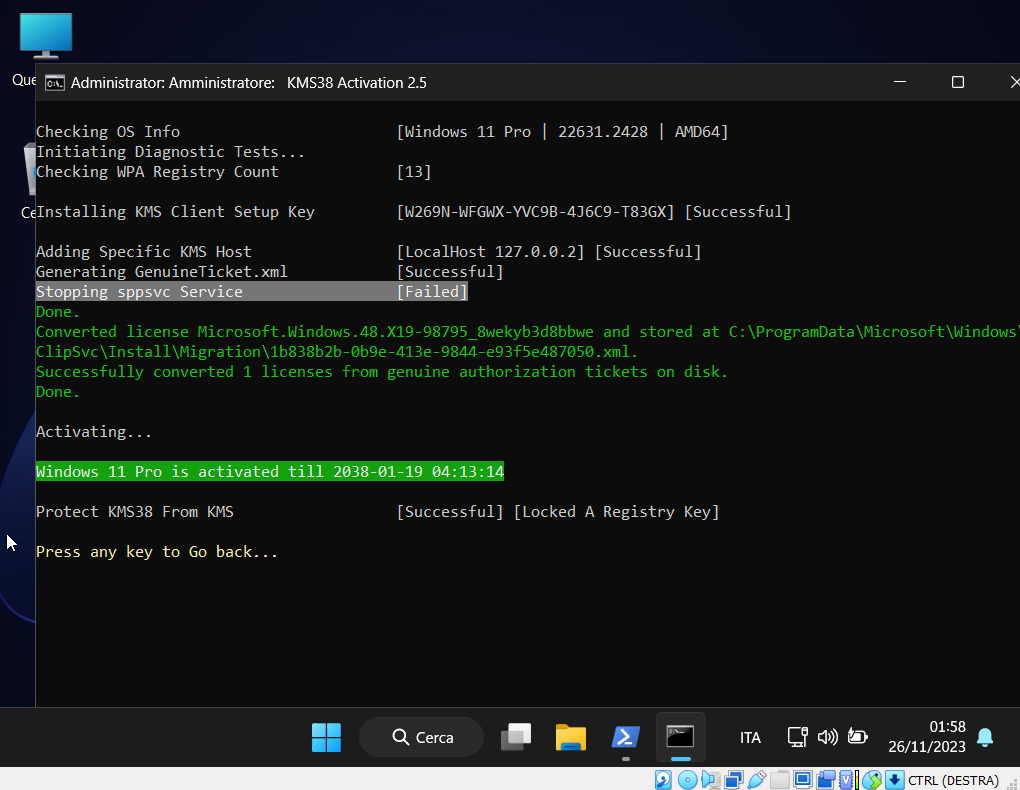The height and width of the screenshot is (790, 1020).
Task: Click the VirtualBox network indicator
Action: point(734,780)
